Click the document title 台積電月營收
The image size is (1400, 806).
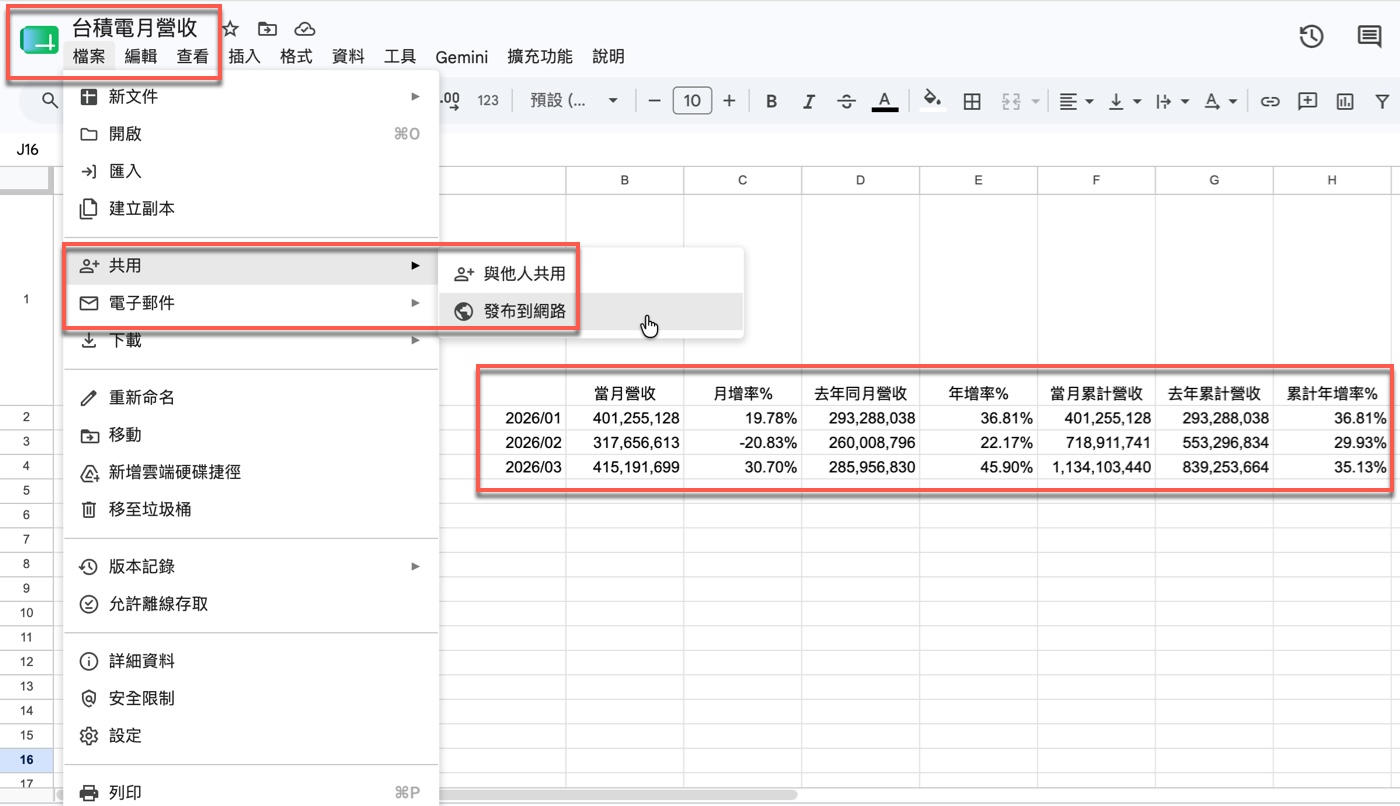pos(135,29)
